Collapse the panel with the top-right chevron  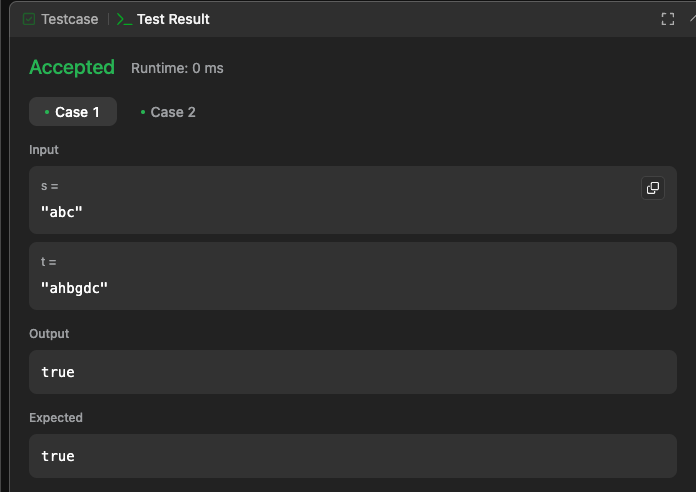(693, 19)
